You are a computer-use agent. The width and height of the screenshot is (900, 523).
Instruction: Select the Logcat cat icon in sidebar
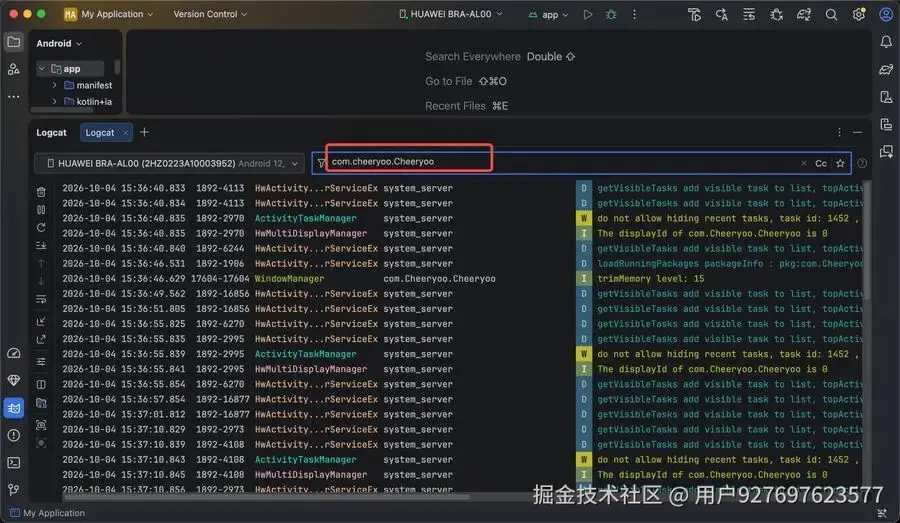pyautogui.click(x=14, y=408)
